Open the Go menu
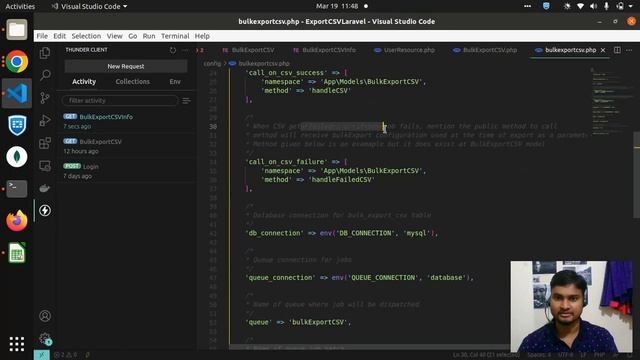 133,36
